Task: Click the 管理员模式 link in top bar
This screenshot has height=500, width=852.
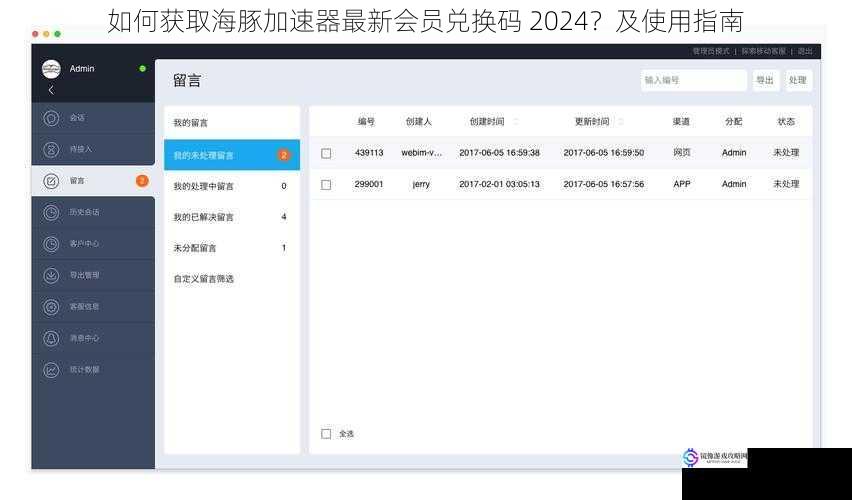Action: tap(711, 51)
